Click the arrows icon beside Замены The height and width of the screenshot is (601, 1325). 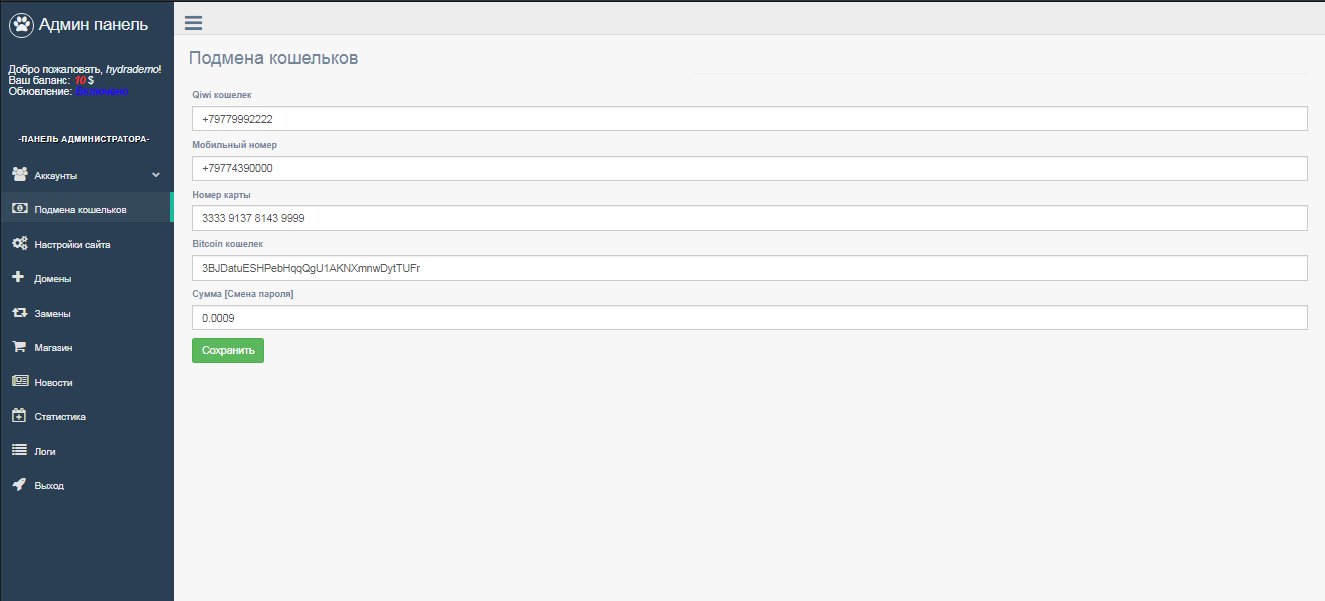(x=19, y=313)
